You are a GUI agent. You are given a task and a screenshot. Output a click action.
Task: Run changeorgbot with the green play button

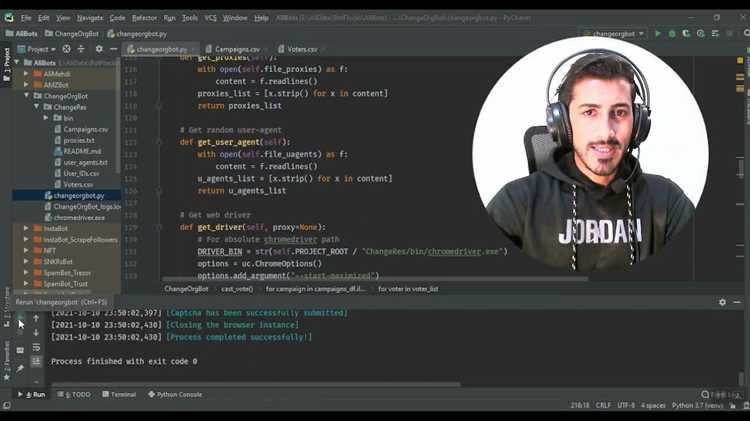(657, 33)
